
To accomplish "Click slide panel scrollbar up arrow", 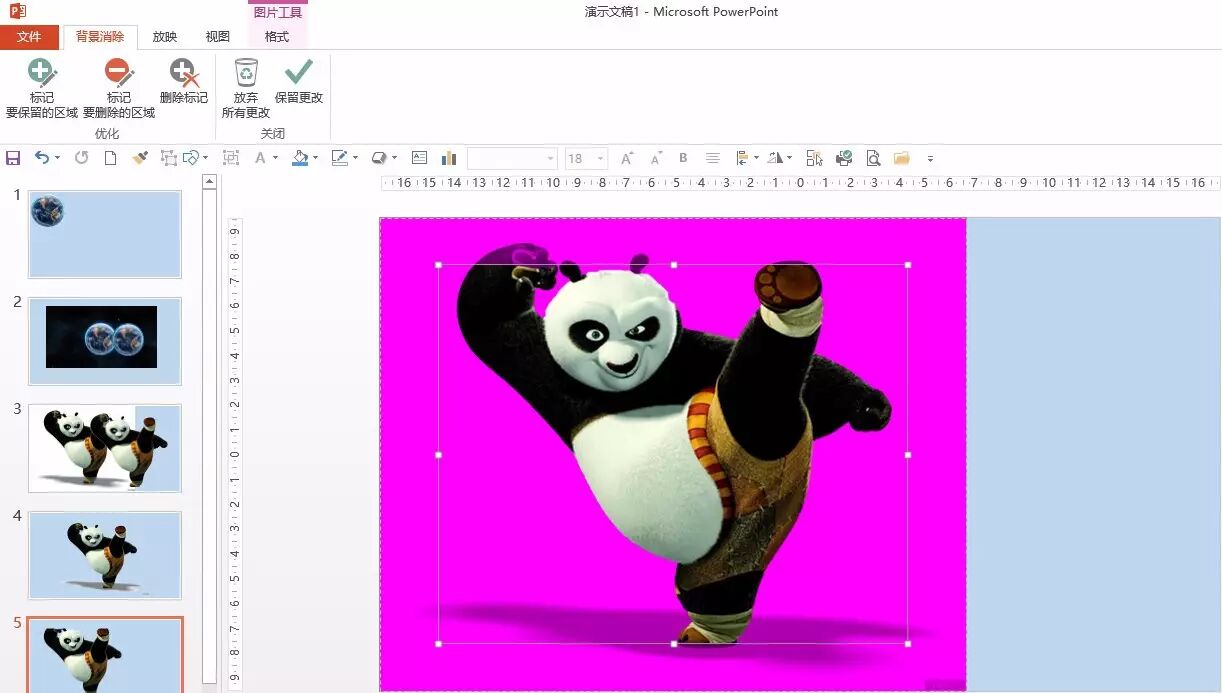I will tap(209, 182).
